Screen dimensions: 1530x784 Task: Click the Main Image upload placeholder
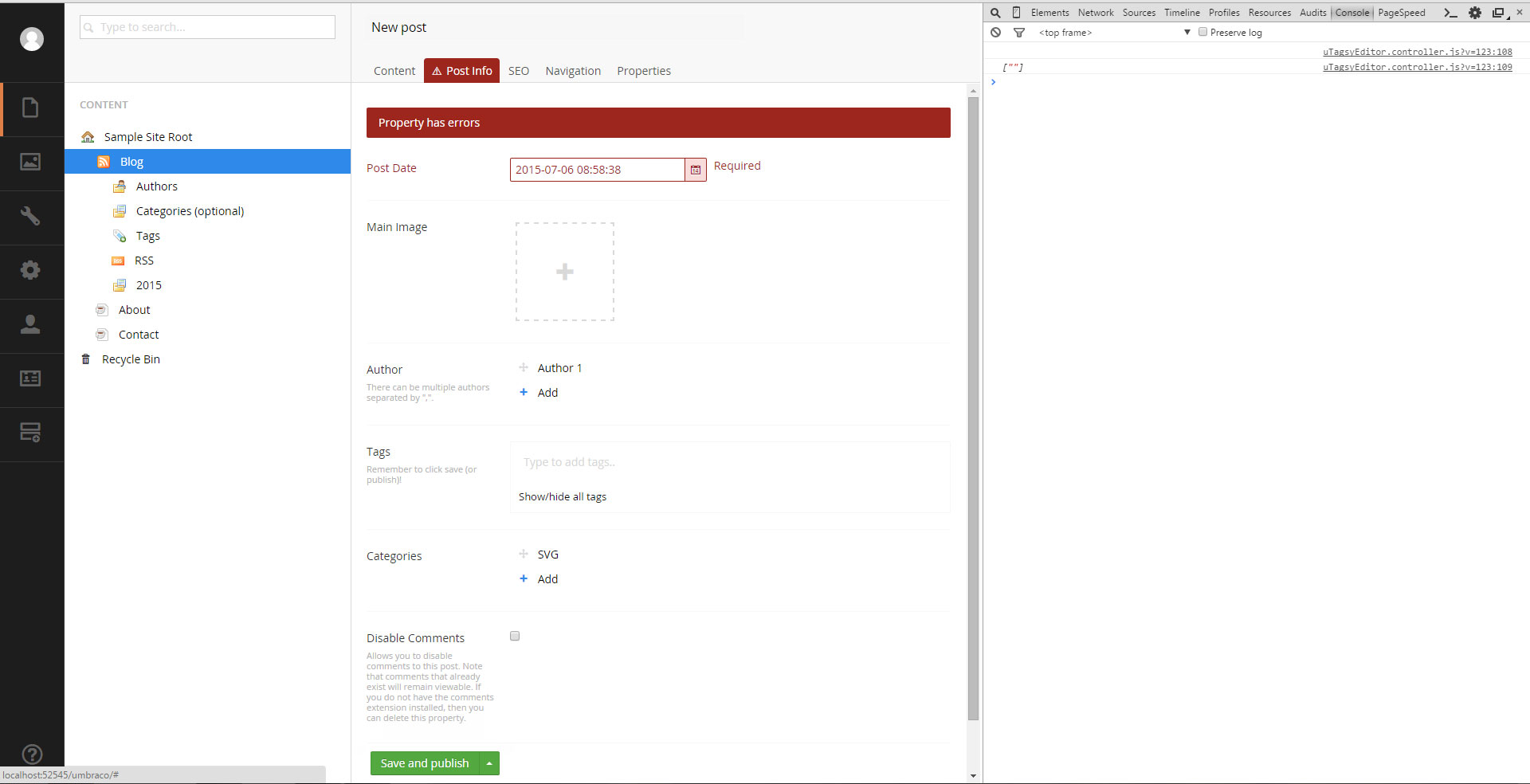tap(565, 272)
